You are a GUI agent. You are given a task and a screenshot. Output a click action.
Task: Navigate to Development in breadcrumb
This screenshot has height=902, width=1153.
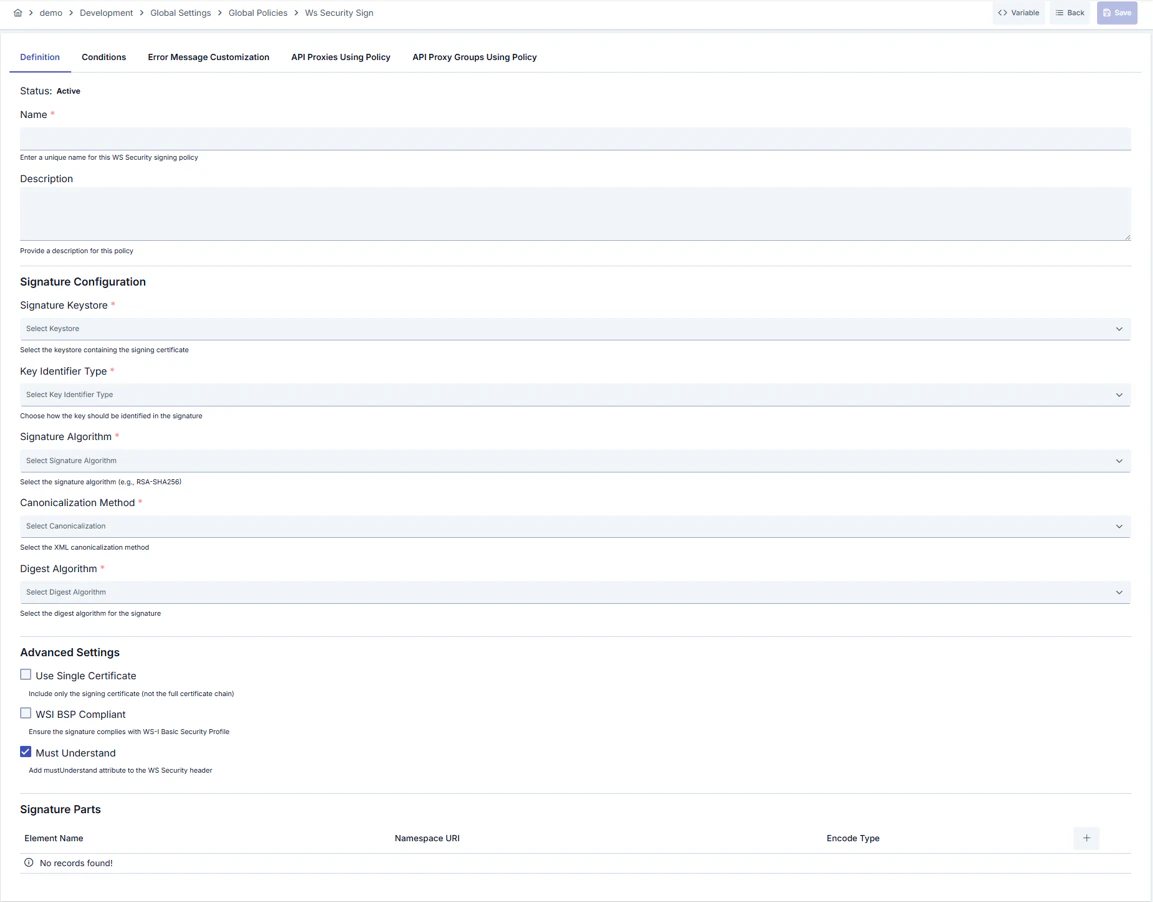point(107,12)
